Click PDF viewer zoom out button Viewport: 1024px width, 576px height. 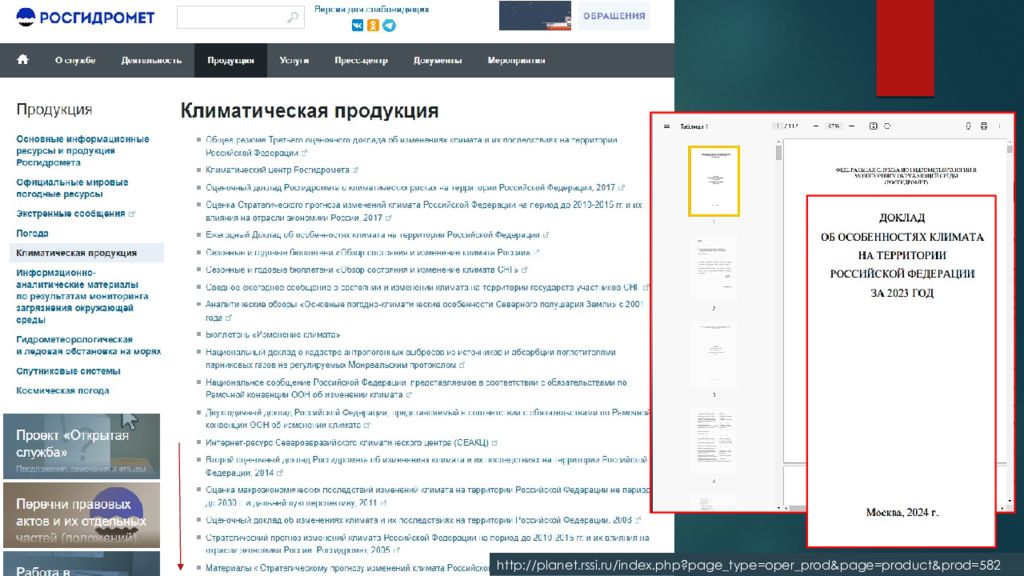(816, 126)
